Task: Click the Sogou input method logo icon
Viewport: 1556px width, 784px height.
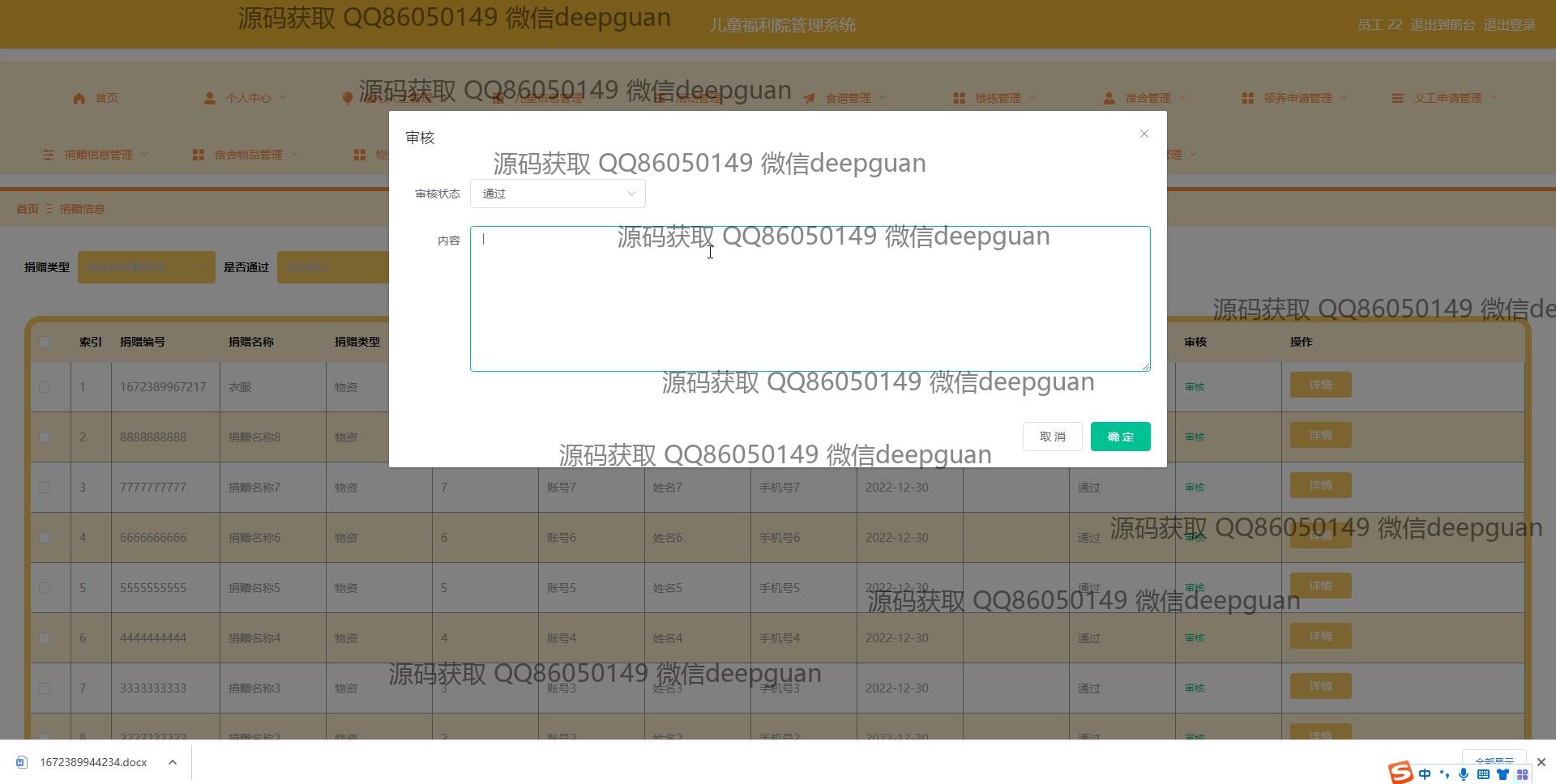Action: coord(1400,773)
